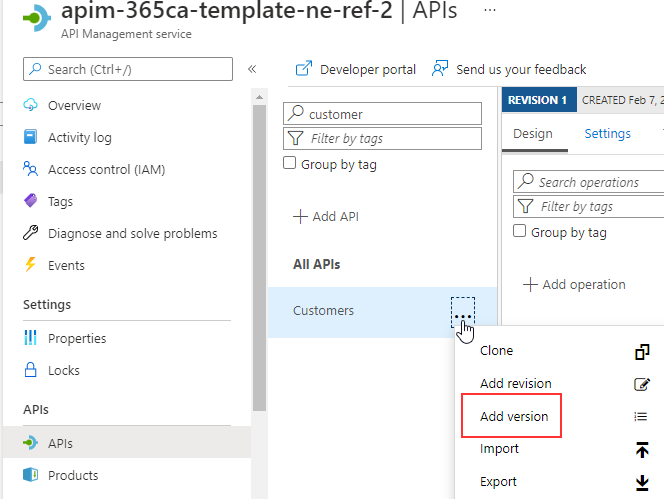Click the Clone copy icon
664x499 pixels.
[642, 352]
